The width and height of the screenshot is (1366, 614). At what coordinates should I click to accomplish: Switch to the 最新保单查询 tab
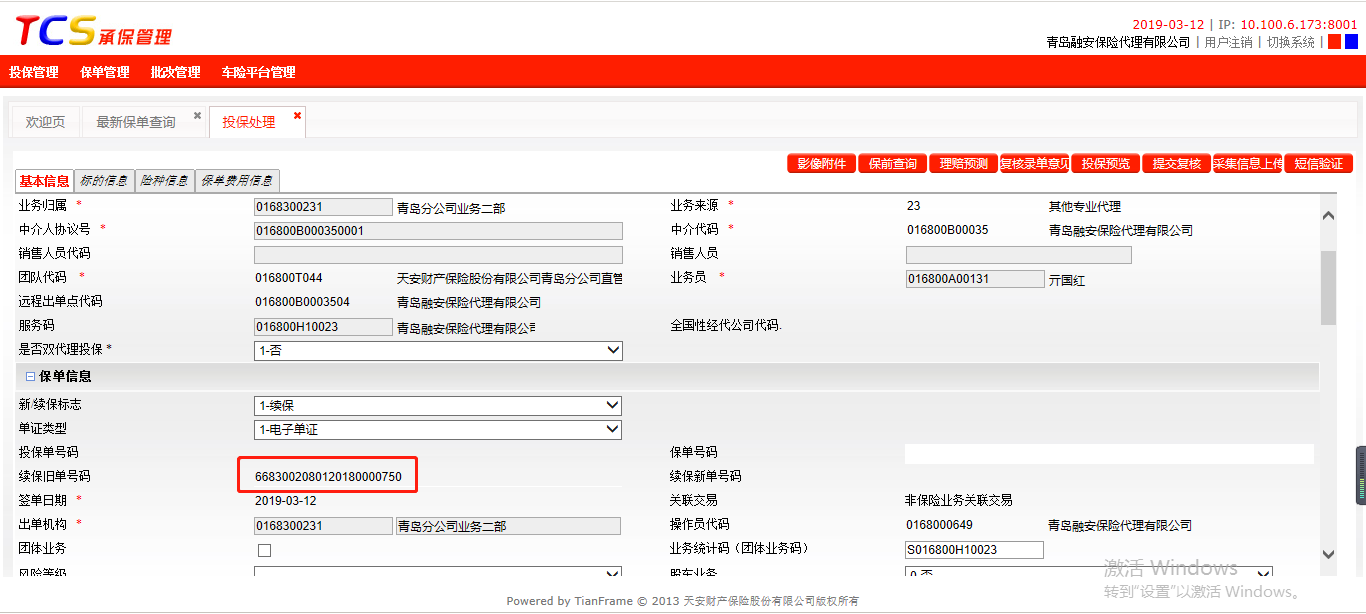coord(136,122)
